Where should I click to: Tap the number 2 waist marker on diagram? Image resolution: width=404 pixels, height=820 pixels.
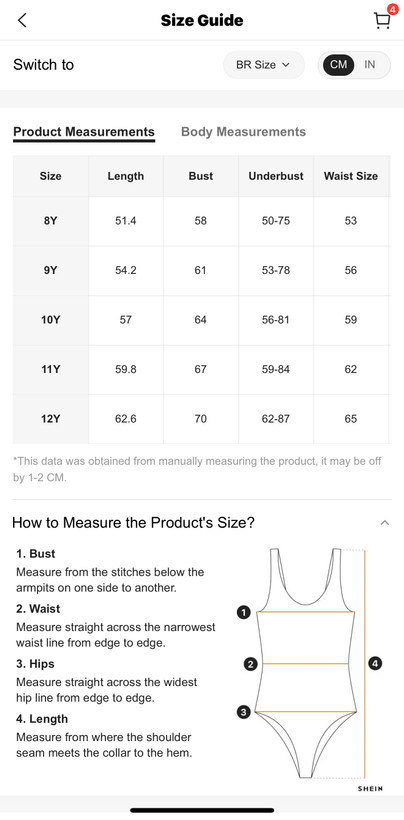(x=251, y=664)
